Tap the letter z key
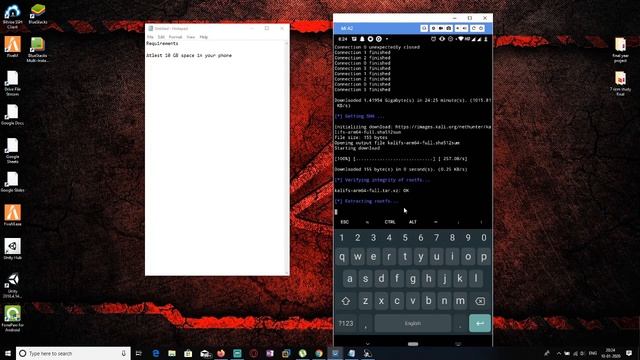640x360 pixels. click(x=365, y=301)
